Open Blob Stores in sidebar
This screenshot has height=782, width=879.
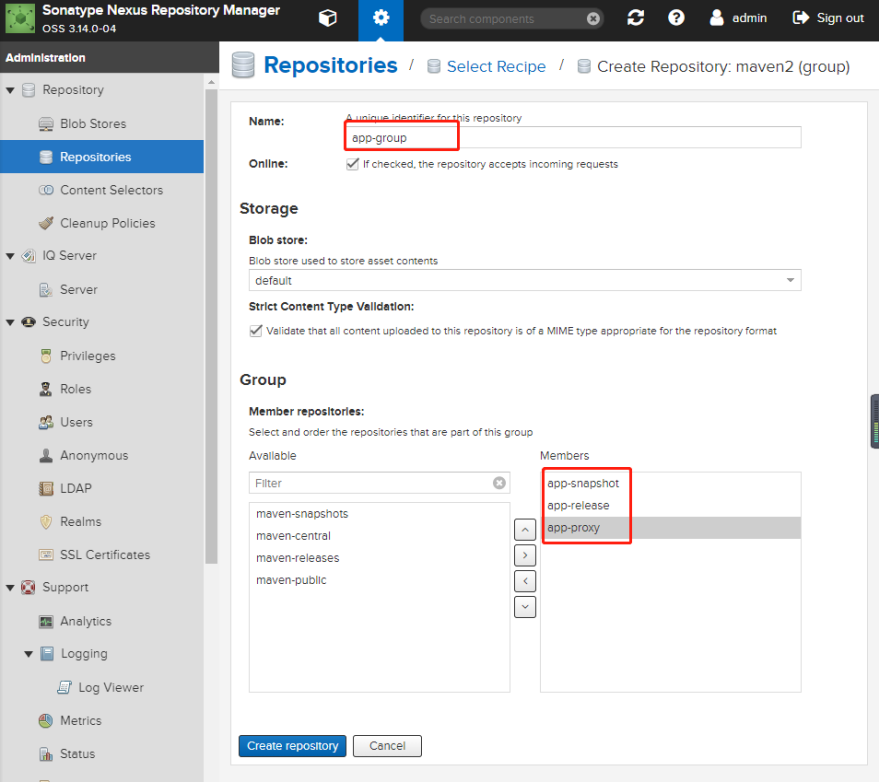[92, 124]
